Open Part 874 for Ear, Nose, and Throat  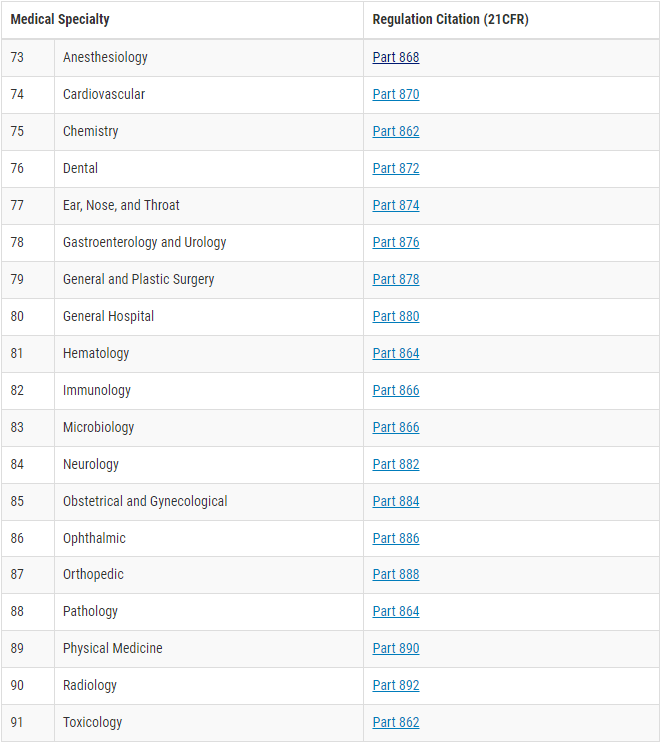(396, 205)
